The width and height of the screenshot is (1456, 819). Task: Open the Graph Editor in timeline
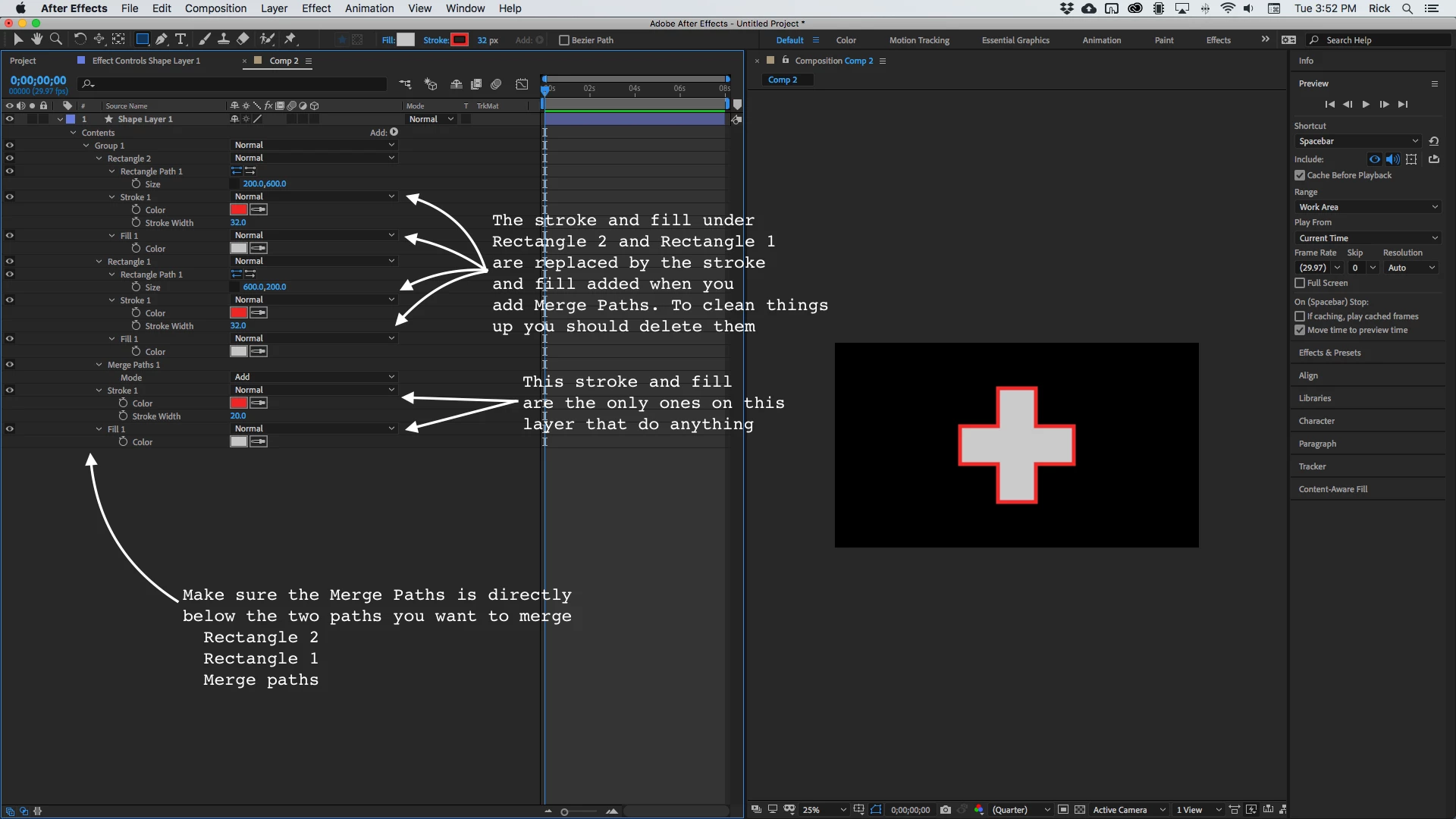click(x=522, y=84)
